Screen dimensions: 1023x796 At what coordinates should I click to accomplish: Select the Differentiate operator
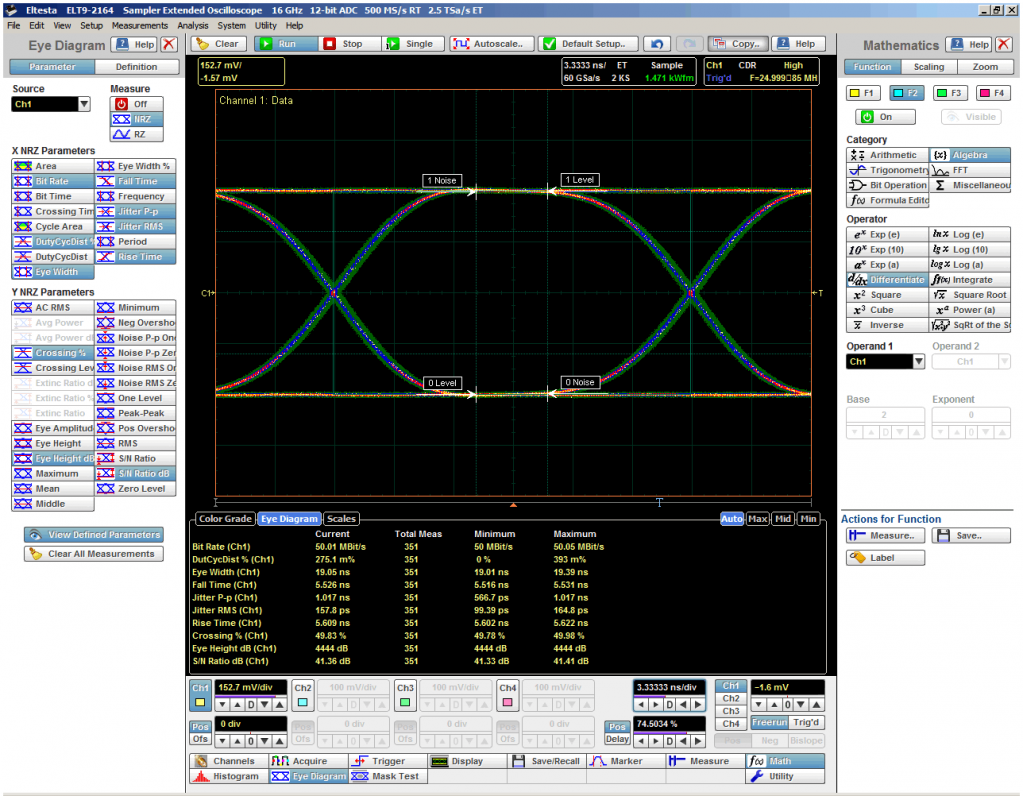(886, 280)
